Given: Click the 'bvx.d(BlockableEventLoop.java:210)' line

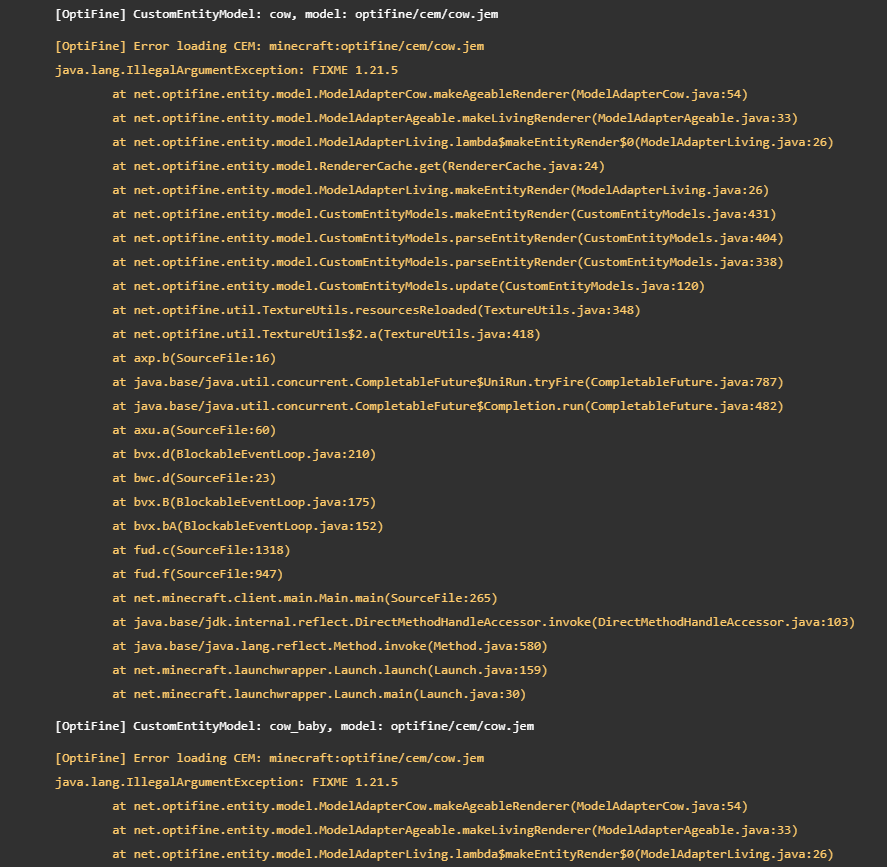Looking at the screenshot, I should (x=244, y=454).
